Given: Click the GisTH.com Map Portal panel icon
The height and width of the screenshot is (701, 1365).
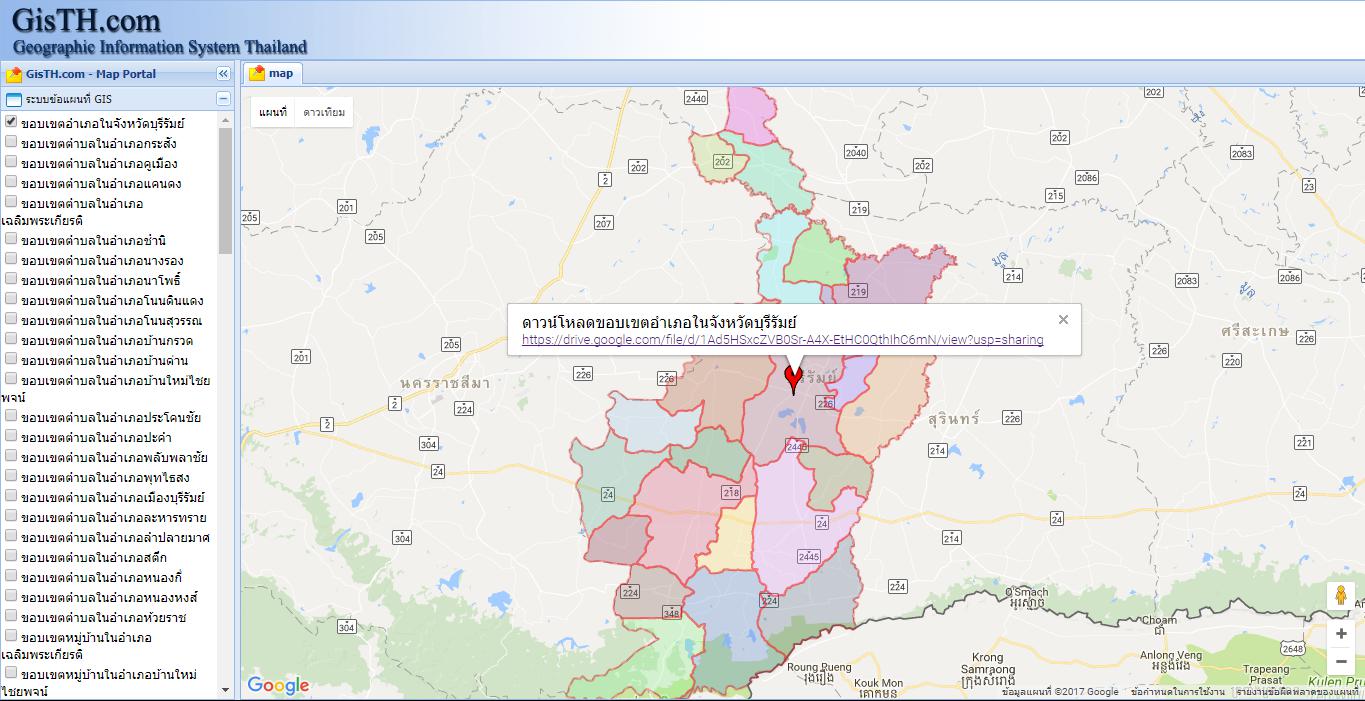Looking at the screenshot, I should [14, 74].
